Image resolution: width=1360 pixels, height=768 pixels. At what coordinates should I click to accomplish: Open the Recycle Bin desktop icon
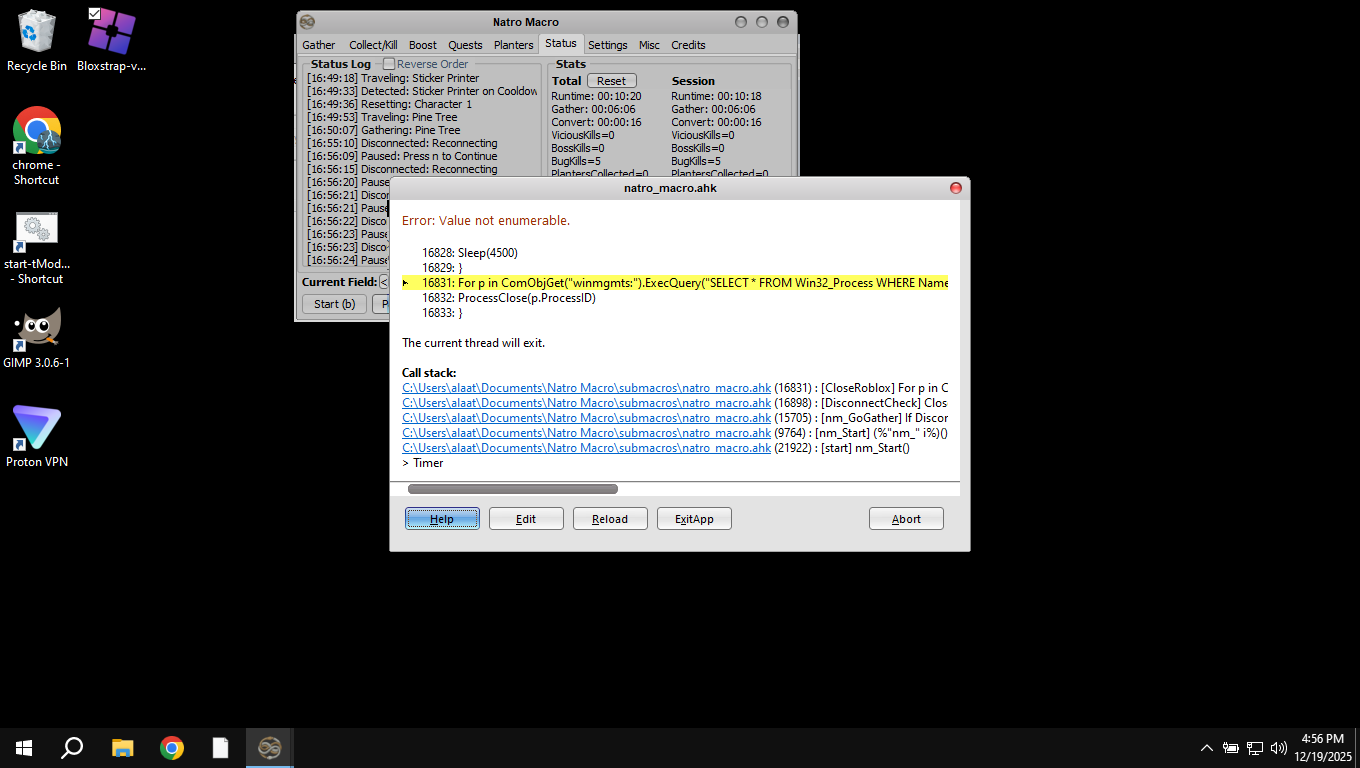[37, 41]
